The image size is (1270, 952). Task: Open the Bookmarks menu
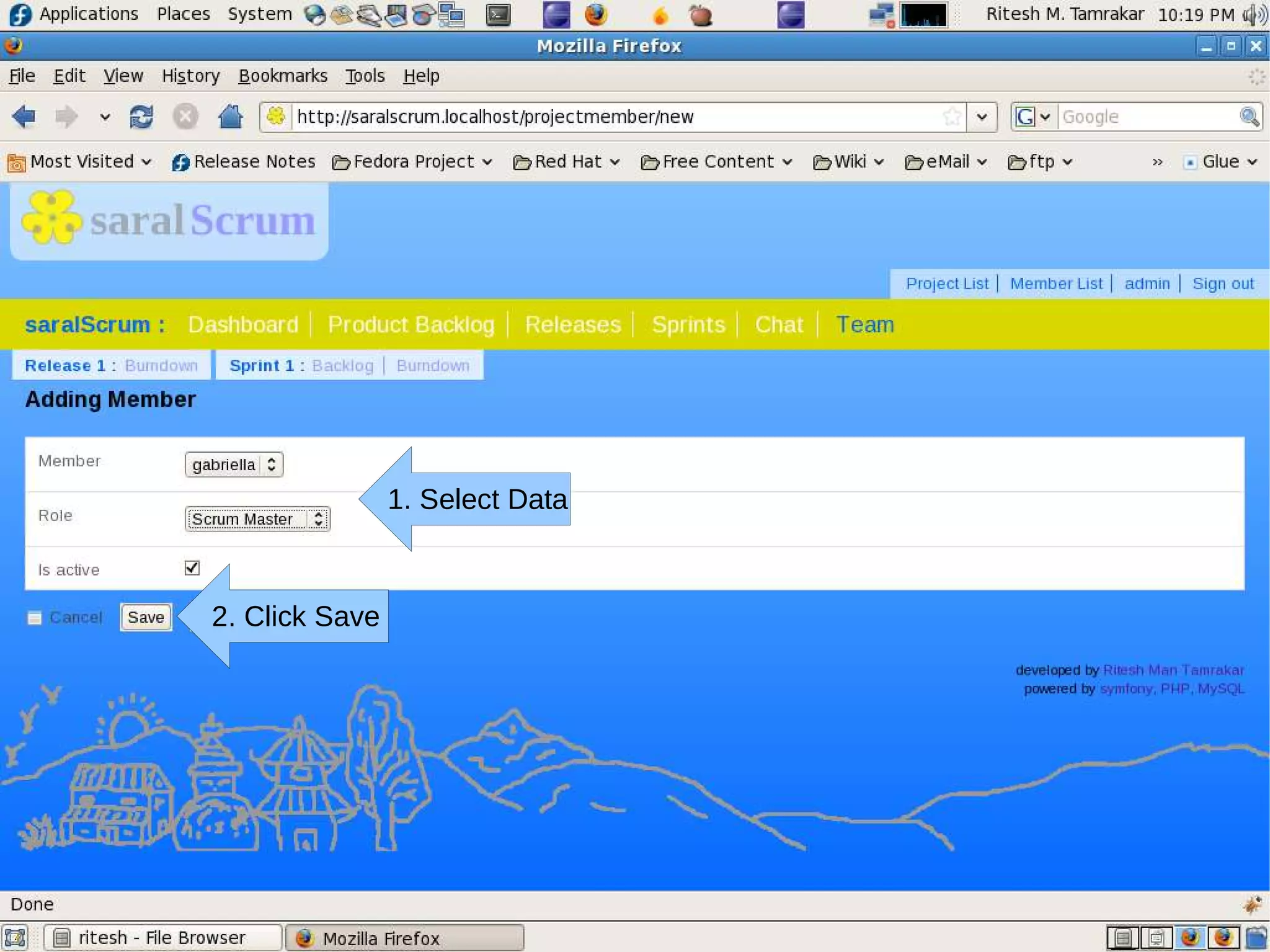283,76
